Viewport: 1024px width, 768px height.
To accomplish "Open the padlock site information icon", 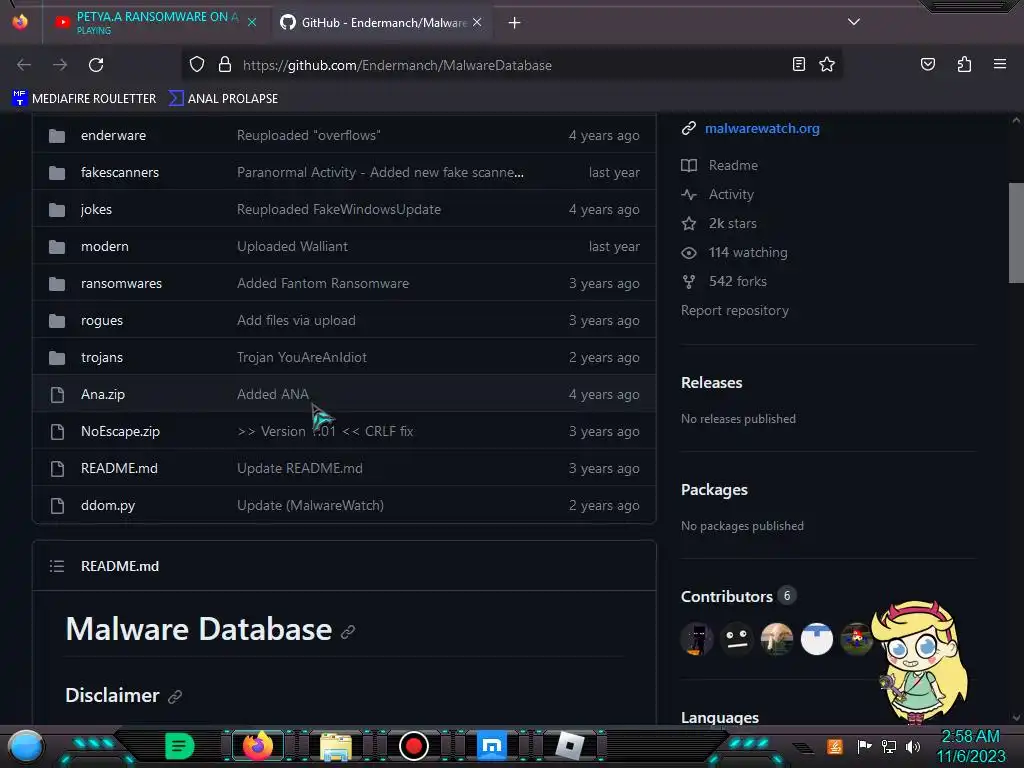I will coord(225,65).
